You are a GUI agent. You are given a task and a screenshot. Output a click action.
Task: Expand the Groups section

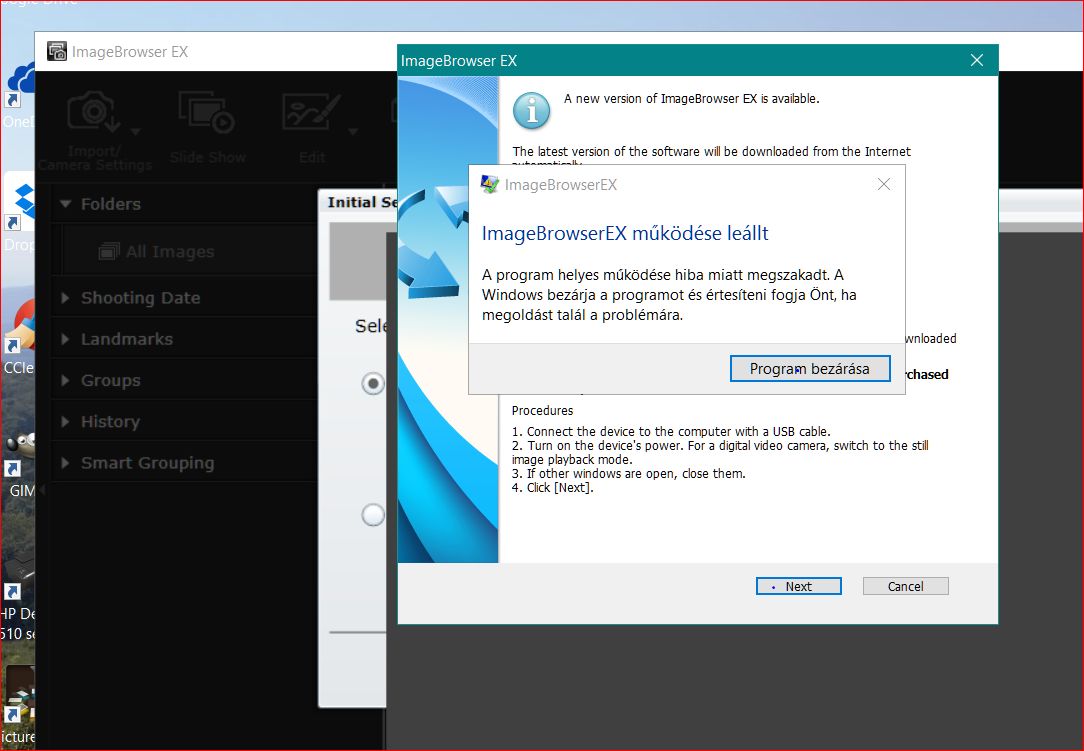[x=65, y=380]
